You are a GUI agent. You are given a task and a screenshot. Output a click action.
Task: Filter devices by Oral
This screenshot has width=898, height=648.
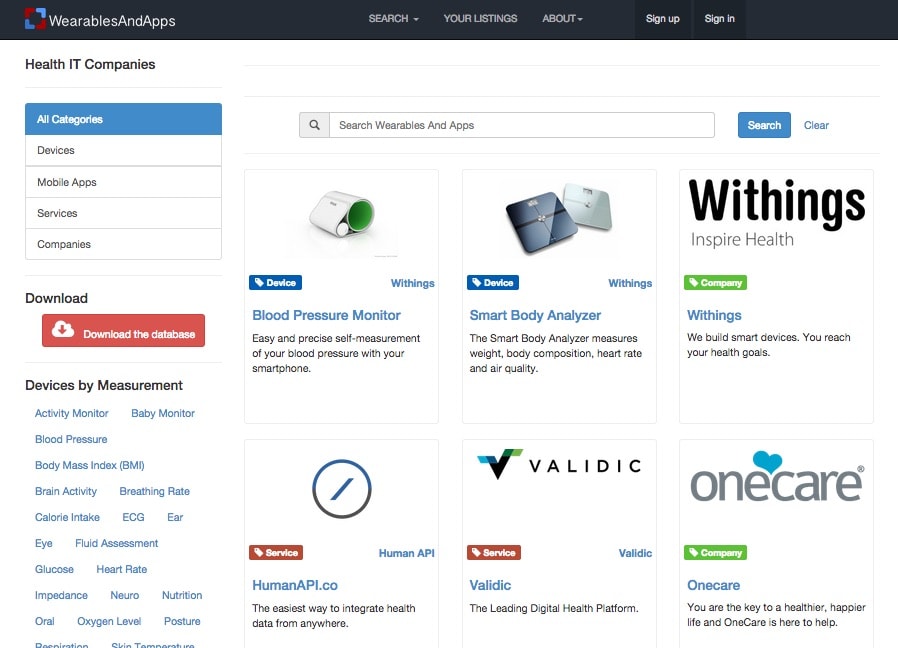point(45,621)
